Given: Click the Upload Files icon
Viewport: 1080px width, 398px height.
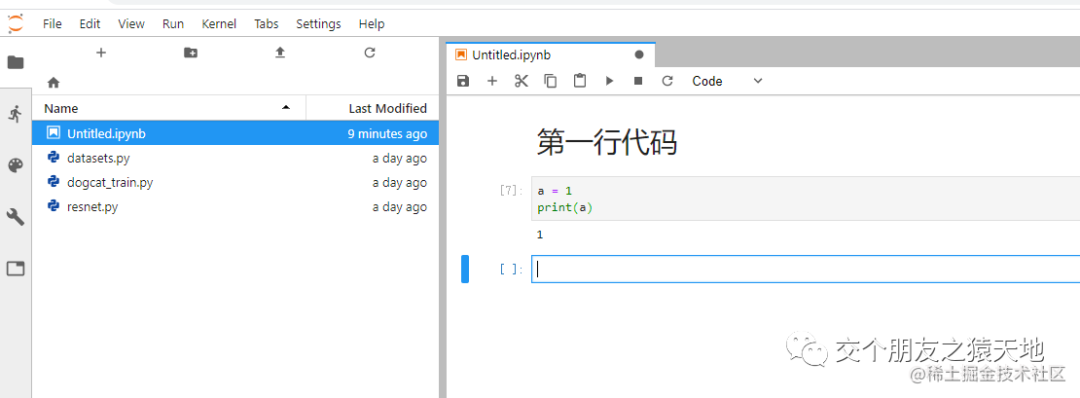Looking at the screenshot, I should [x=280, y=52].
